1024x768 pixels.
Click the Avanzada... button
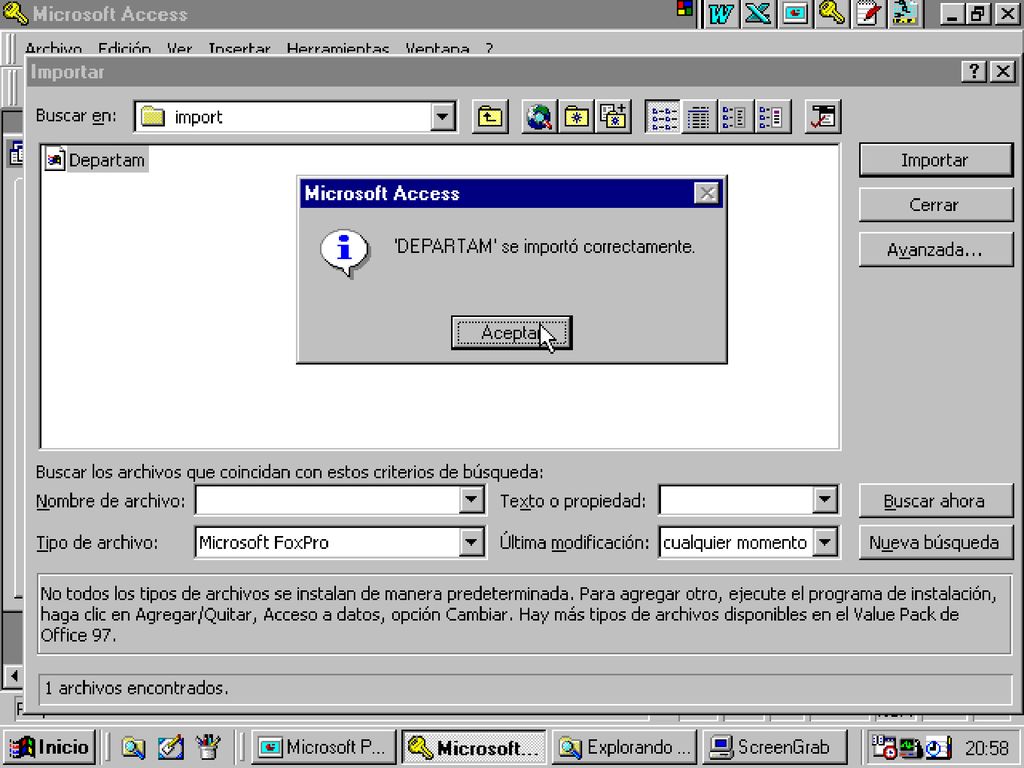coord(935,250)
